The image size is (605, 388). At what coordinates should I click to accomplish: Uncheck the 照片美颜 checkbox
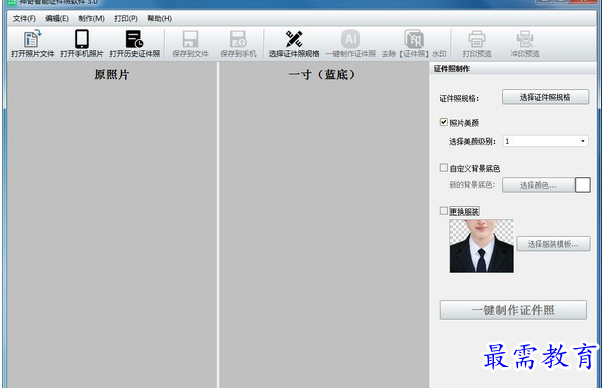[444, 122]
